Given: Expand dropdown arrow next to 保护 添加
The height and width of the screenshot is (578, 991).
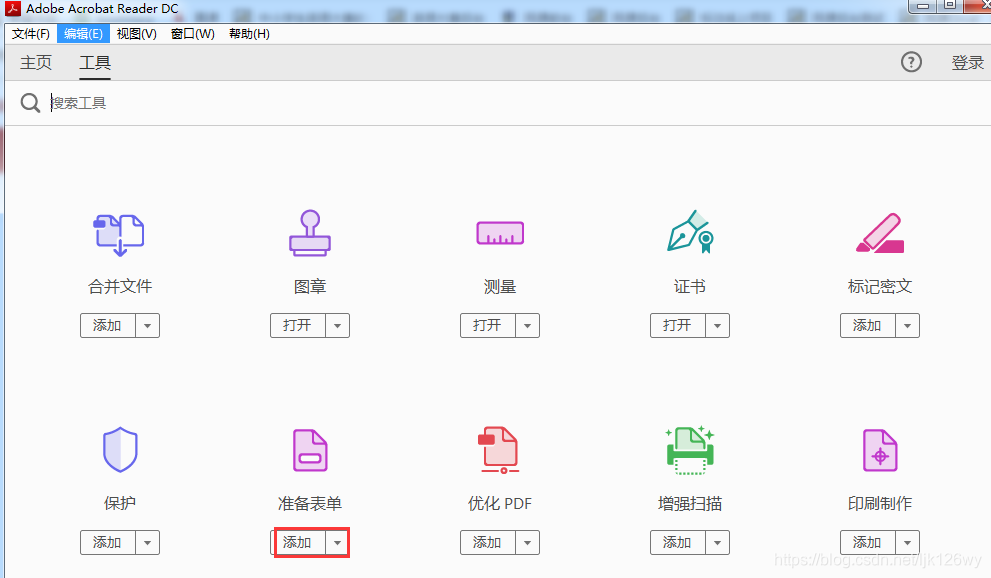Looking at the screenshot, I should (147, 543).
